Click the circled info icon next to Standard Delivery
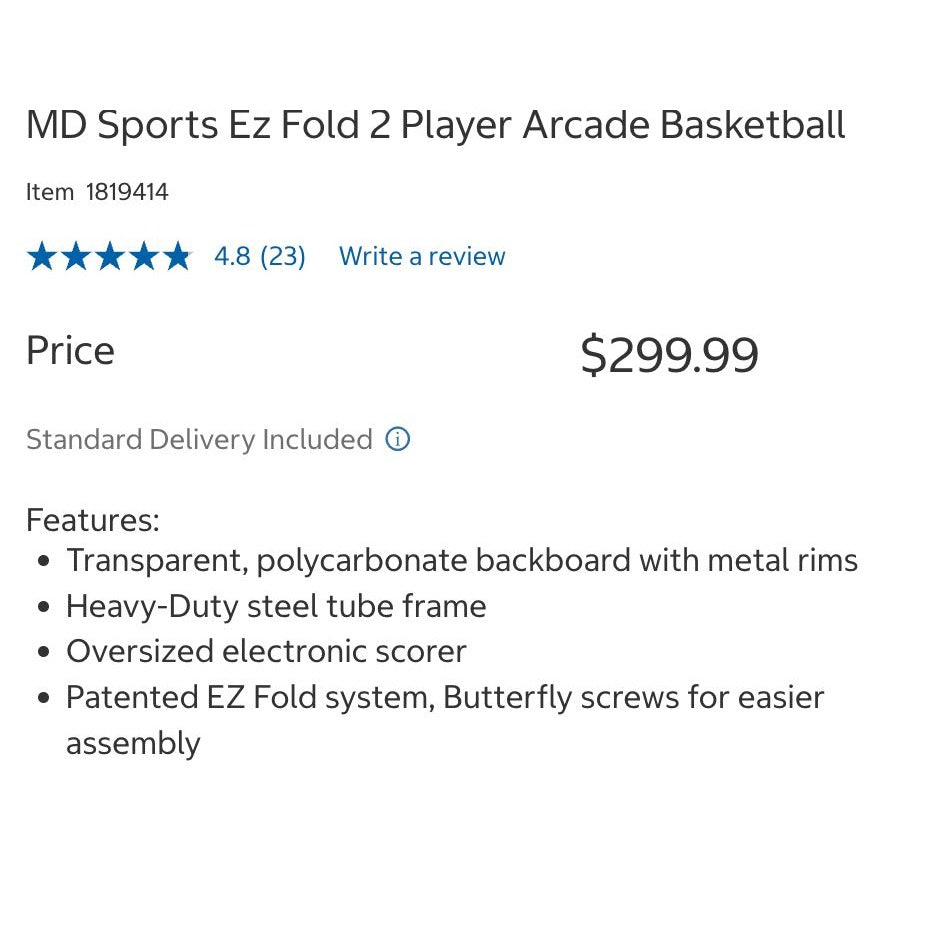Screen dimensions: 938x938 point(397,439)
